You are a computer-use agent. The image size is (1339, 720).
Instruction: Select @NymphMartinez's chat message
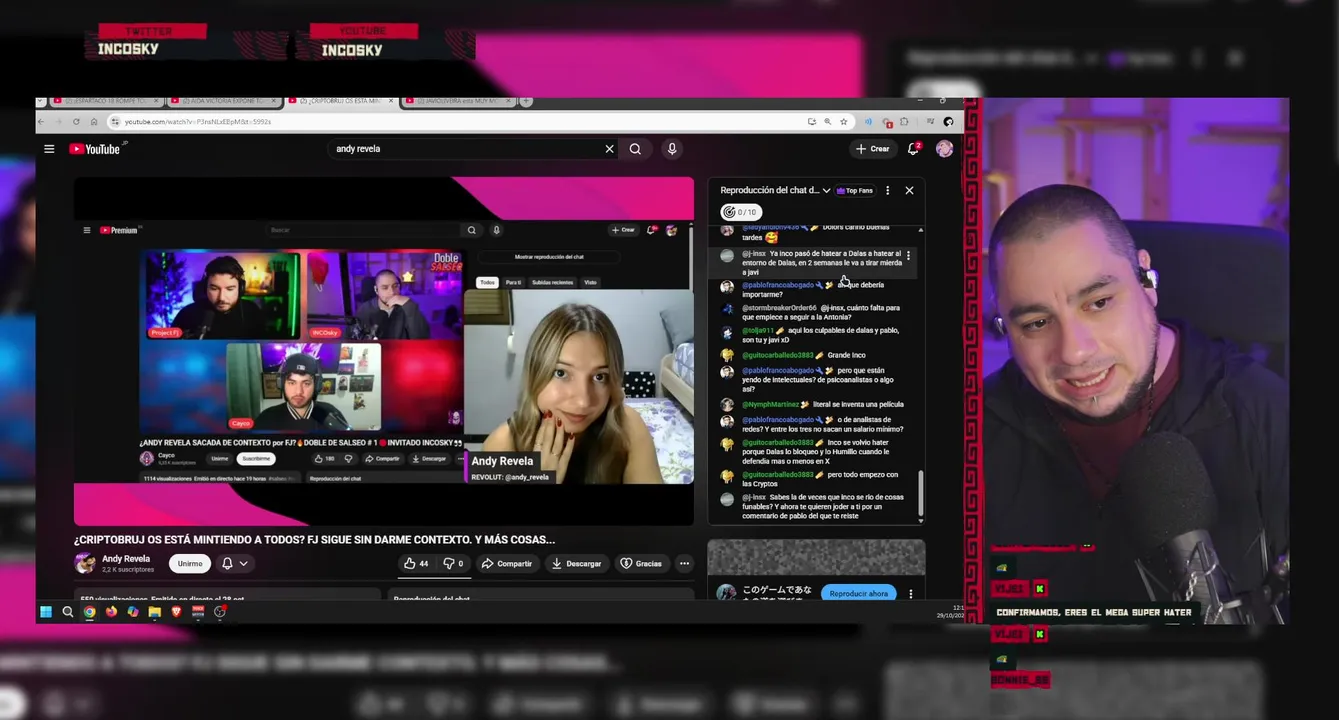[x=815, y=404]
